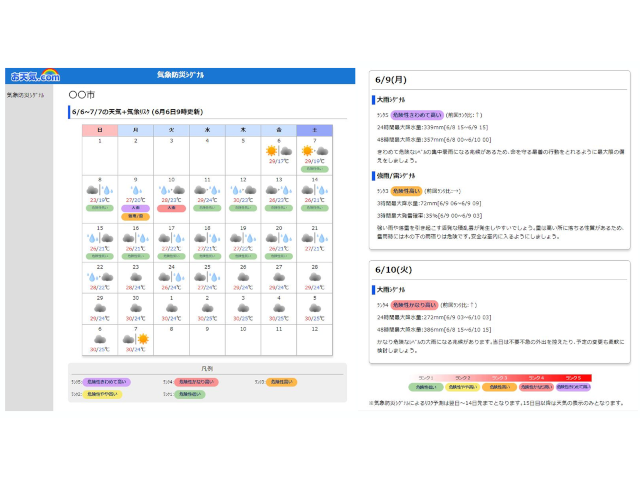Click the Sunday (日) column header
The image size is (640, 480).
(99, 130)
